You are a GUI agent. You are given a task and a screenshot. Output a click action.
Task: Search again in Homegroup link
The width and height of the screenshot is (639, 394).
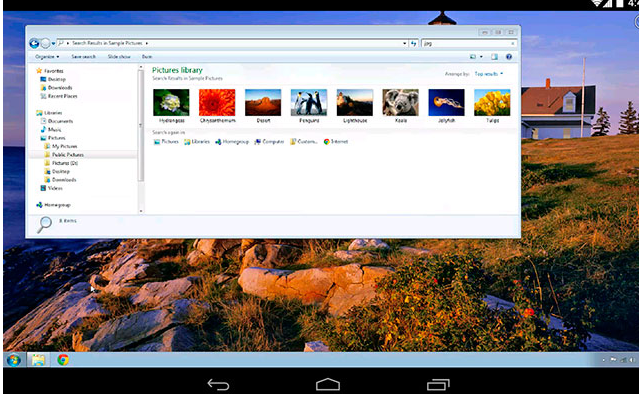(x=232, y=142)
